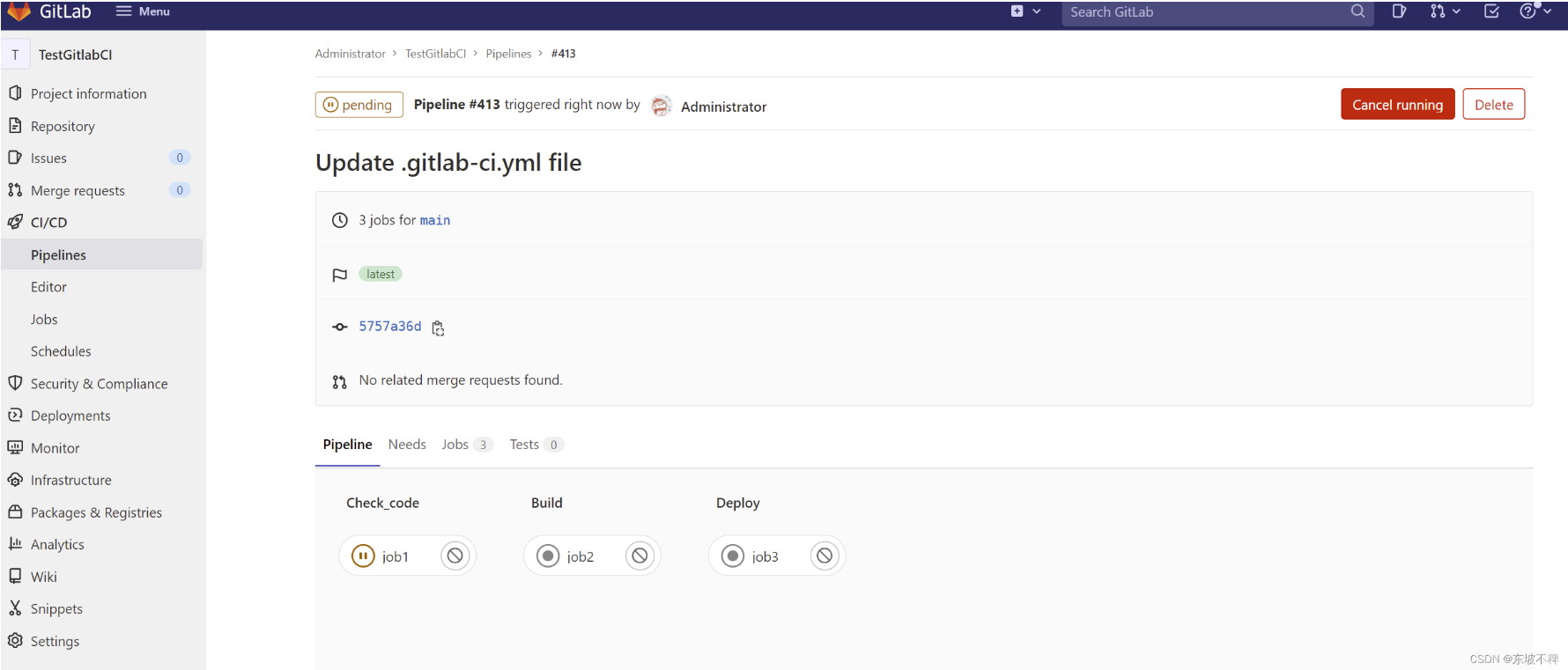Click the Project information icon

tap(15, 92)
